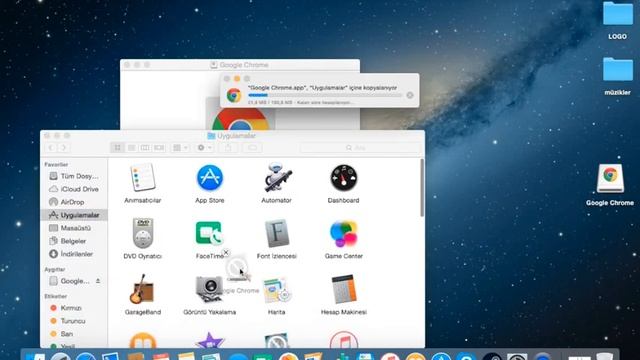This screenshot has height=360, width=640.
Task: Click the Finder window vertical scrollbar
Action: [422, 188]
